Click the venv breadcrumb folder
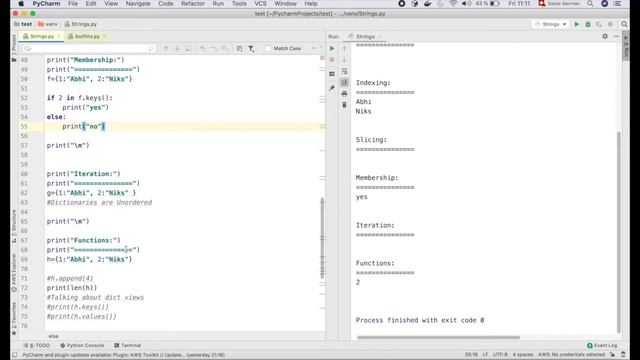This screenshot has width=640, height=360. click(x=48, y=24)
